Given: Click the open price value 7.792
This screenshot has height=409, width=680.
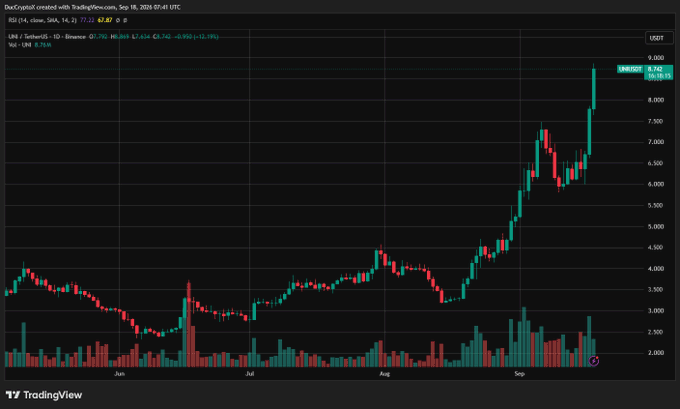Looking at the screenshot, I should [98, 37].
